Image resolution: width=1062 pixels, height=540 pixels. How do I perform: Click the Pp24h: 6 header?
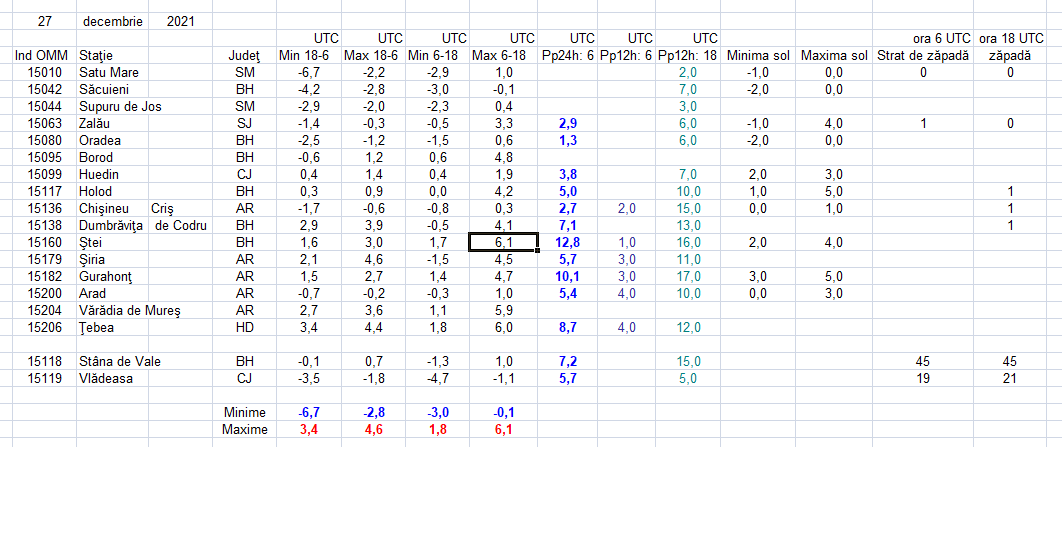[x=568, y=56]
